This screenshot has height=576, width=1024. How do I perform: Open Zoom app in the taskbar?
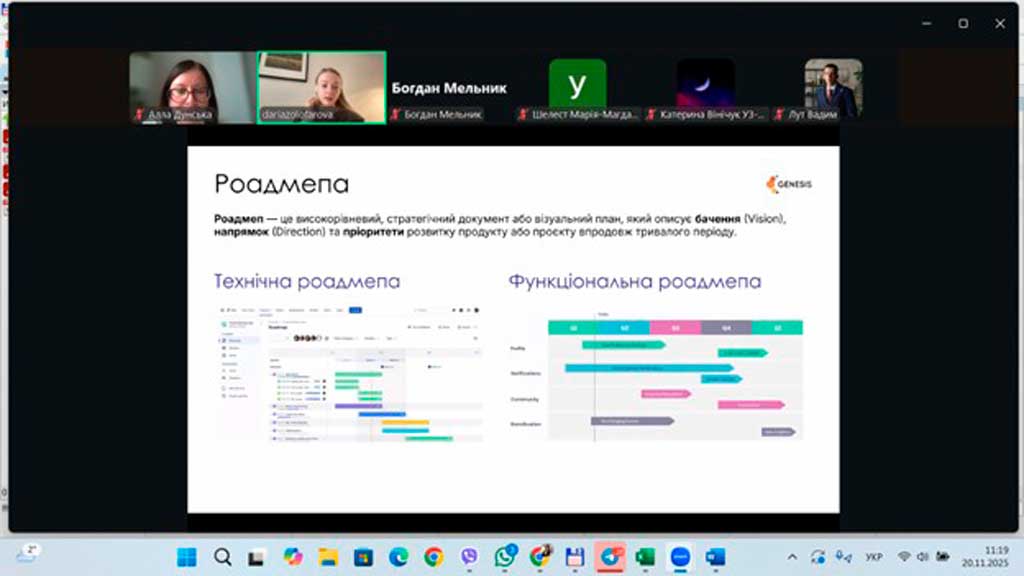click(681, 556)
